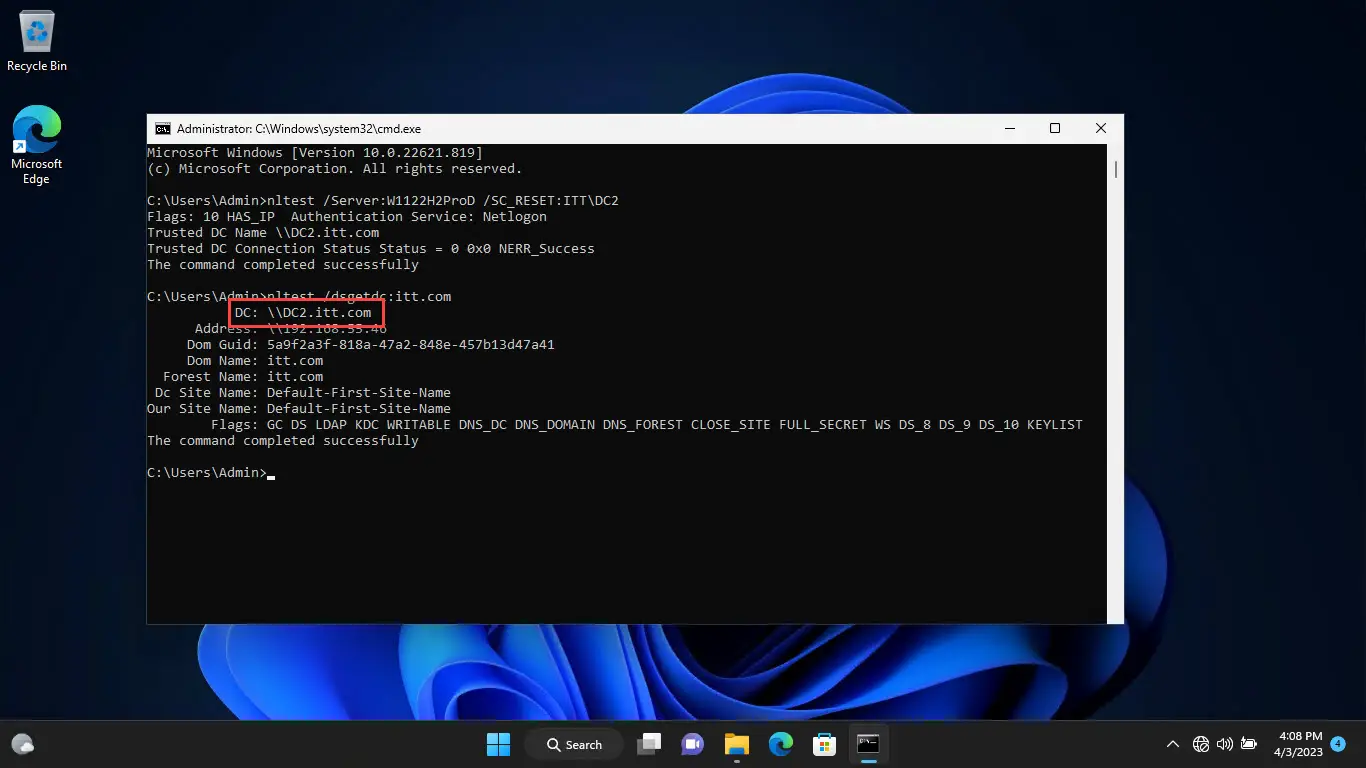Maximize the Command Prompt window
1366x768 pixels.
(1054, 129)
